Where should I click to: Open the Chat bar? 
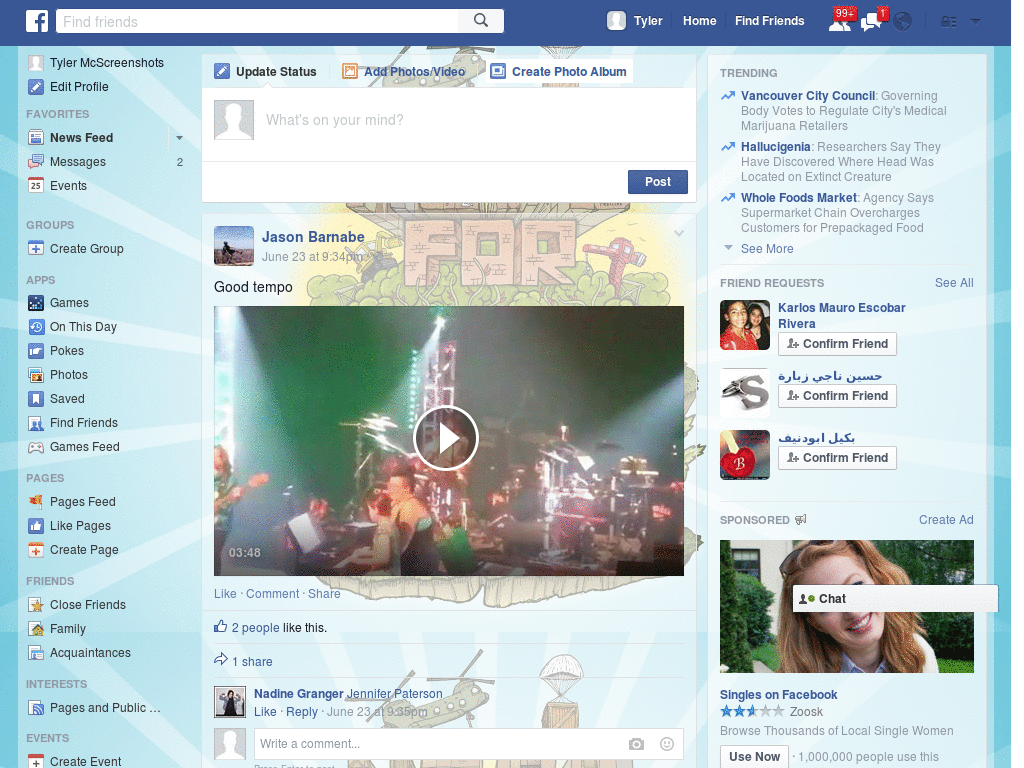tap(895, 599)
